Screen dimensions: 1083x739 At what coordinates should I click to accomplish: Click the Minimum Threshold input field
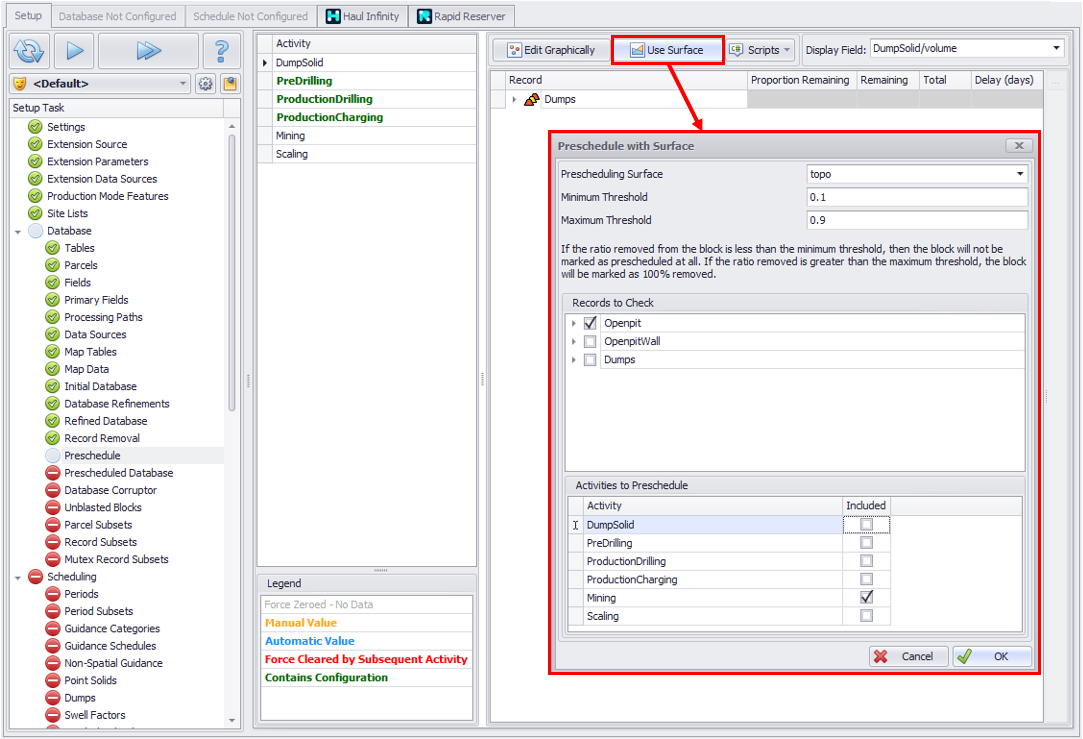(x=916, y=197)
